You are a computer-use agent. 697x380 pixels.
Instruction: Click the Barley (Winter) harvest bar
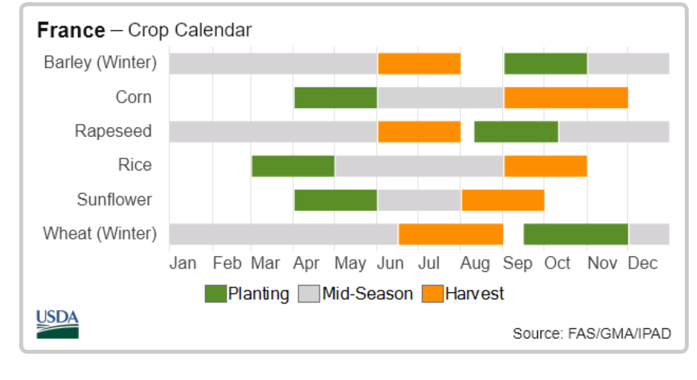pyautogui.click(x=419, y=64)
